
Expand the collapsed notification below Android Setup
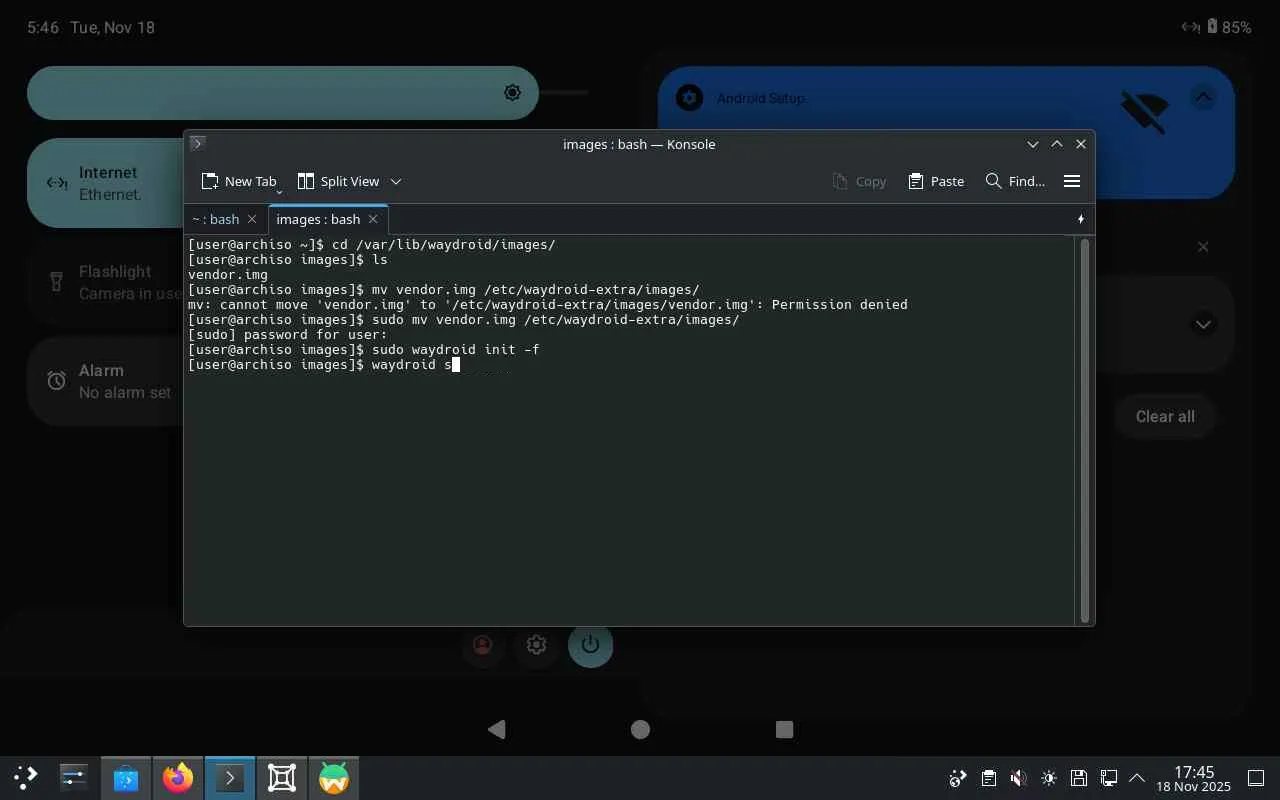[x=1203, y=324]
